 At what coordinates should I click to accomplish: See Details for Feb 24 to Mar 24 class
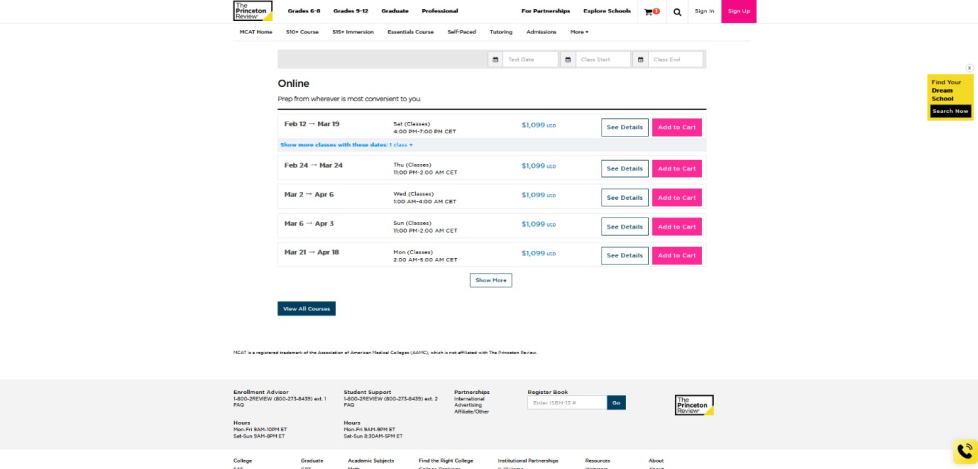[x=624, y=168]
